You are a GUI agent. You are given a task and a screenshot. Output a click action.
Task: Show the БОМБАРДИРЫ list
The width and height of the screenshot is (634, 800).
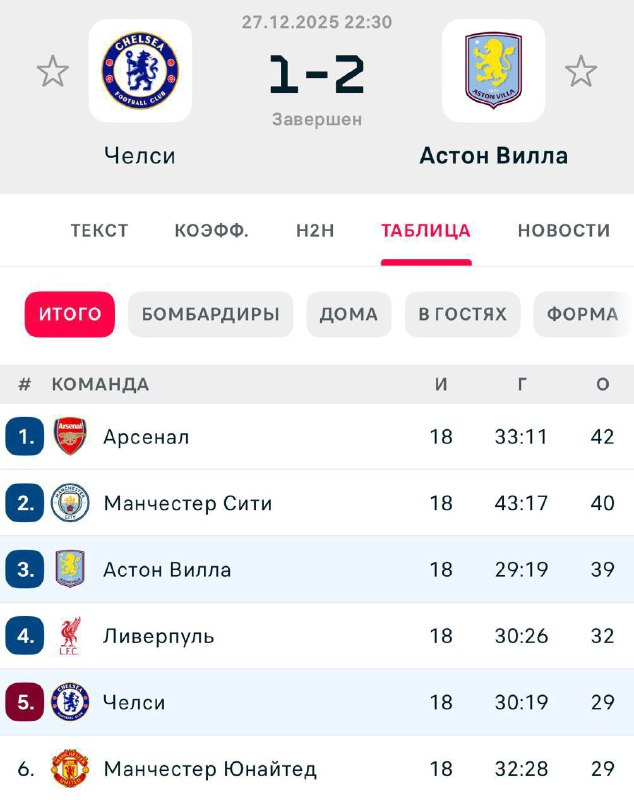210,314
